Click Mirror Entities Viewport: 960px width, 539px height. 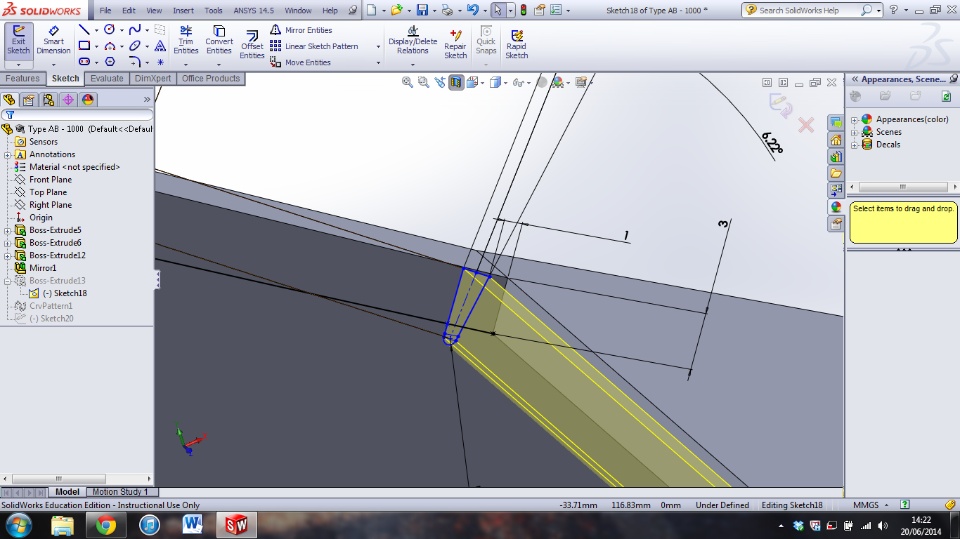coord(301,30)
